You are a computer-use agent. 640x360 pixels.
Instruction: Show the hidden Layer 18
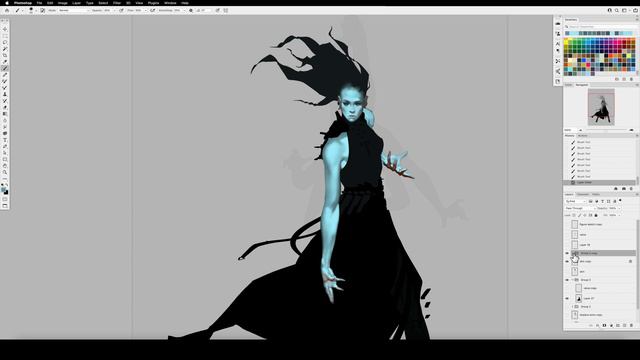[567, 244]
